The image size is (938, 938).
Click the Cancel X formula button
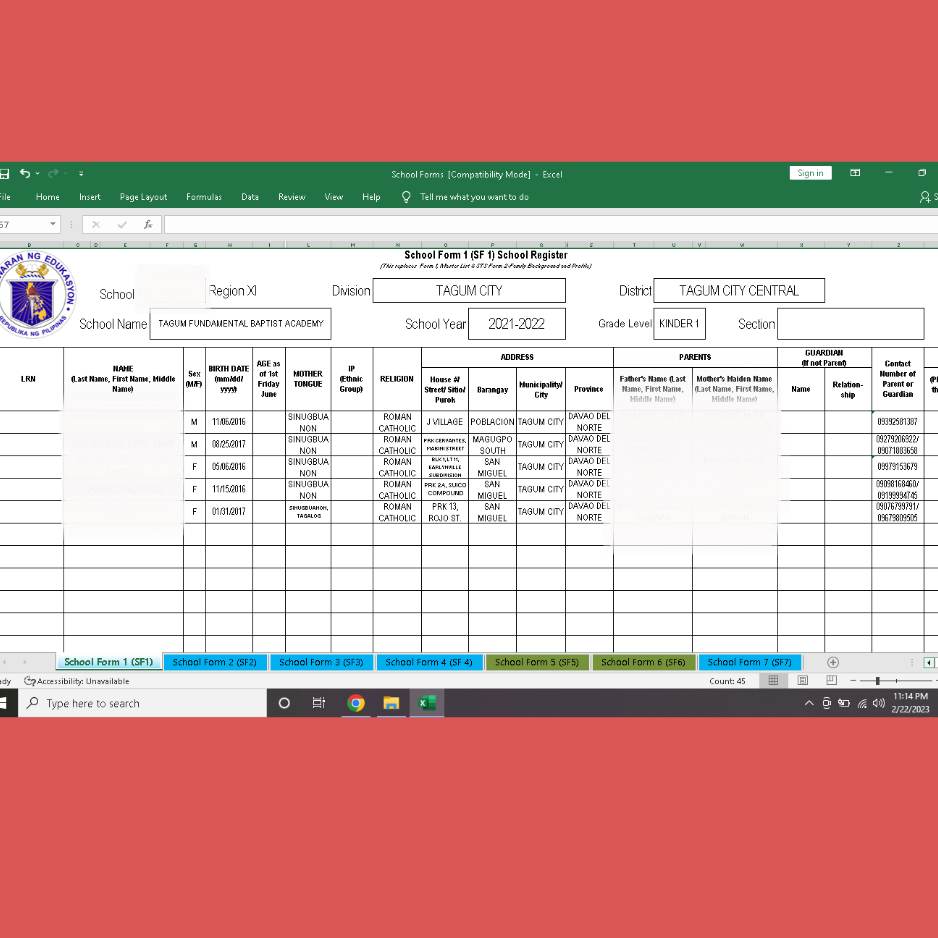click(96, 224)
